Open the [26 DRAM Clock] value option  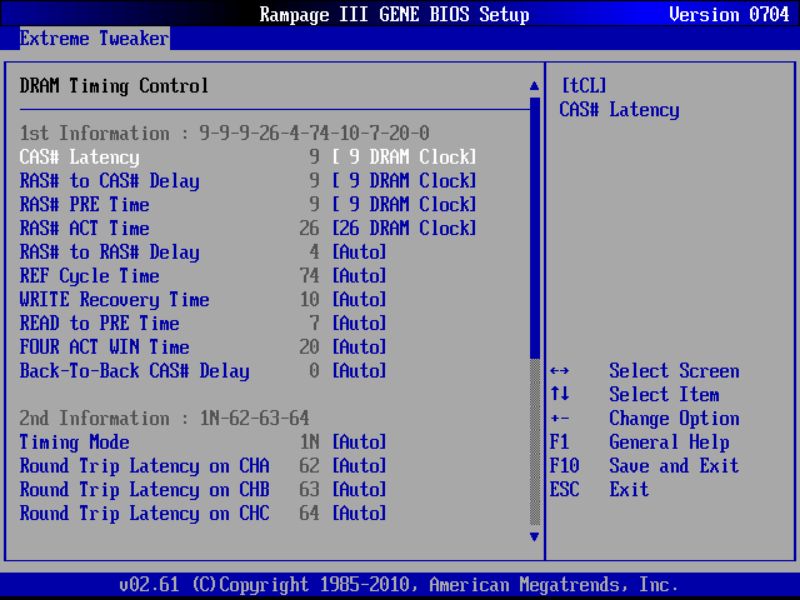[404, 229]
